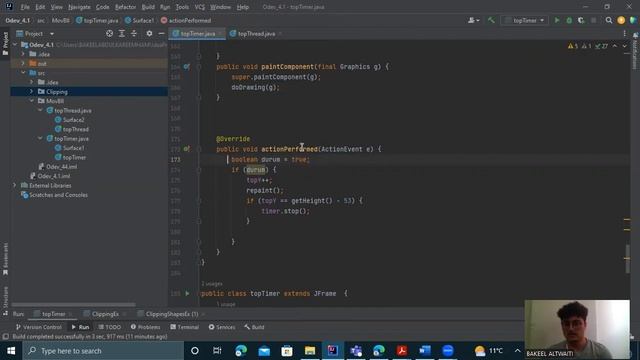Open the File menu
The width and height of the screenshot is (640, 360).
click(x=25, y=7)
